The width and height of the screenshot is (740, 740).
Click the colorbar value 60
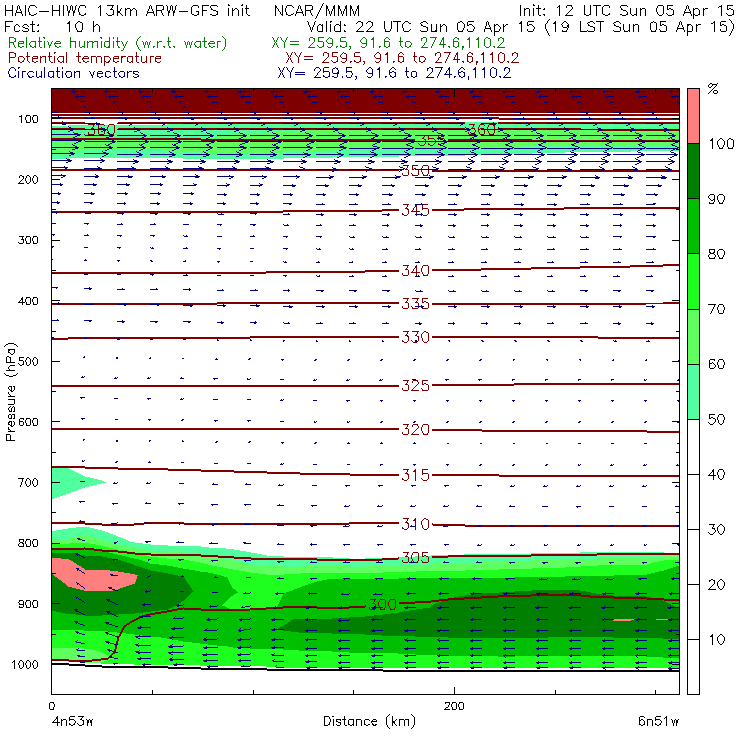716,364
